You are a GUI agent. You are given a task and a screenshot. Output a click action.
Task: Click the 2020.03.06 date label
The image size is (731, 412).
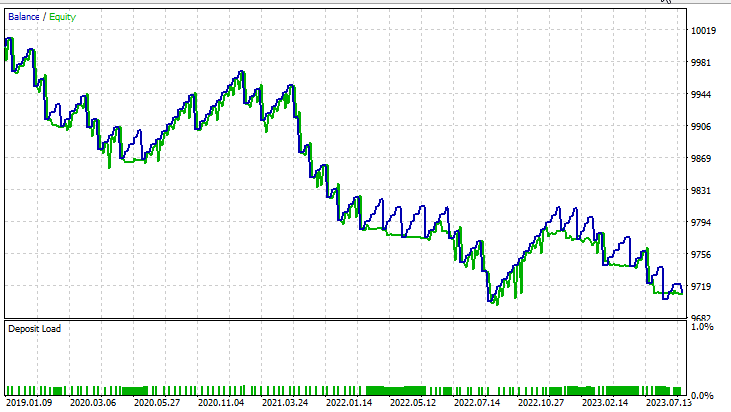pyautogui.click(x=93, y=403)
